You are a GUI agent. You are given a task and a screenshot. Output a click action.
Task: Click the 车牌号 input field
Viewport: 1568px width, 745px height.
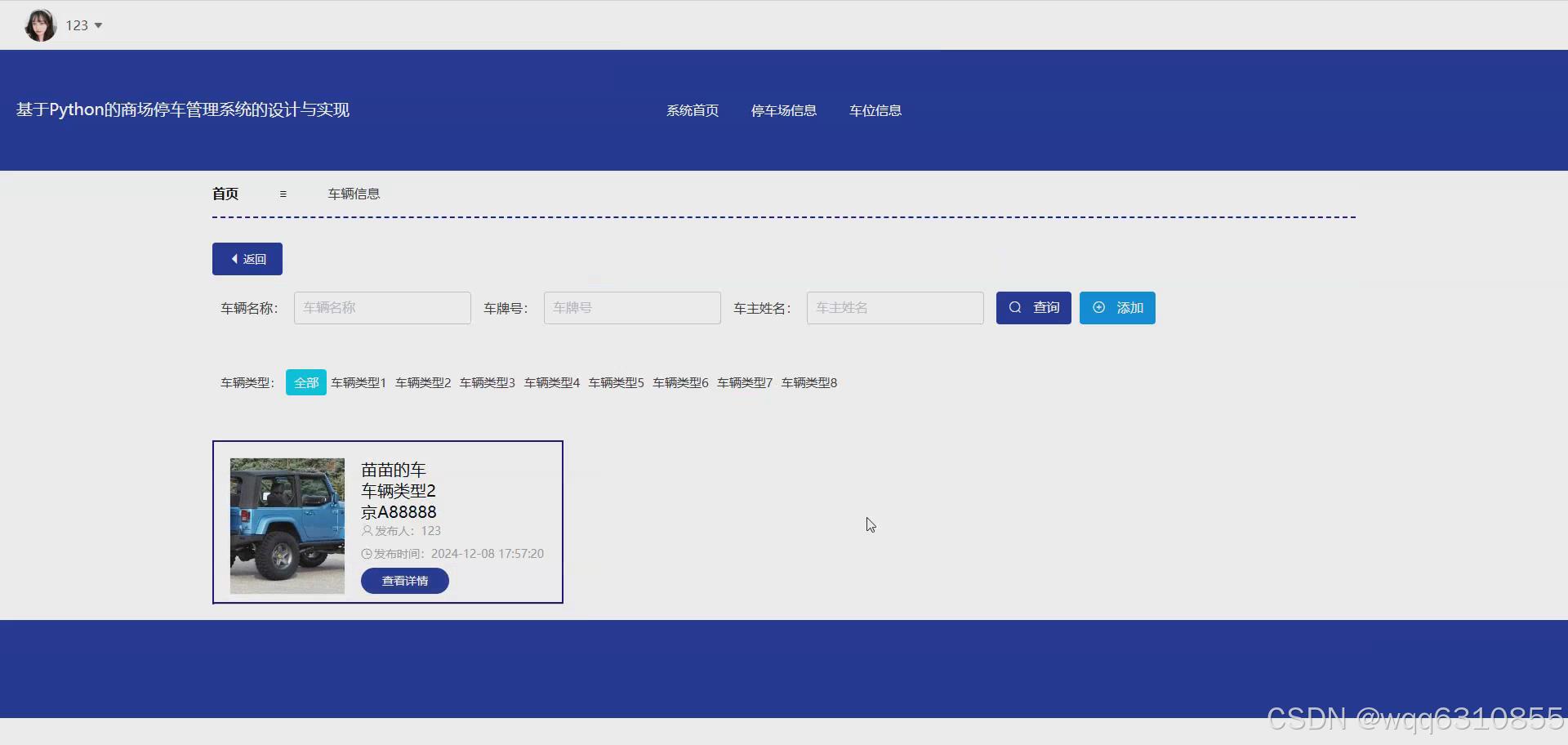[631, 307]
